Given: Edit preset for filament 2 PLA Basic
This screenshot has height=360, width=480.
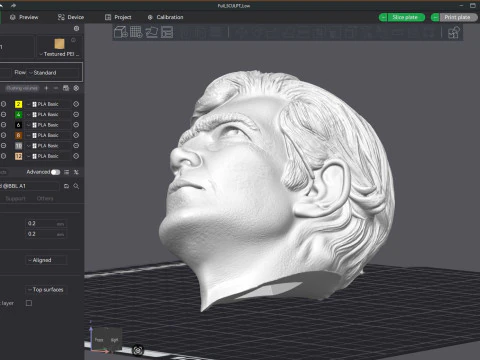Looking at the screenshot, I should click(x=76, y=104).
